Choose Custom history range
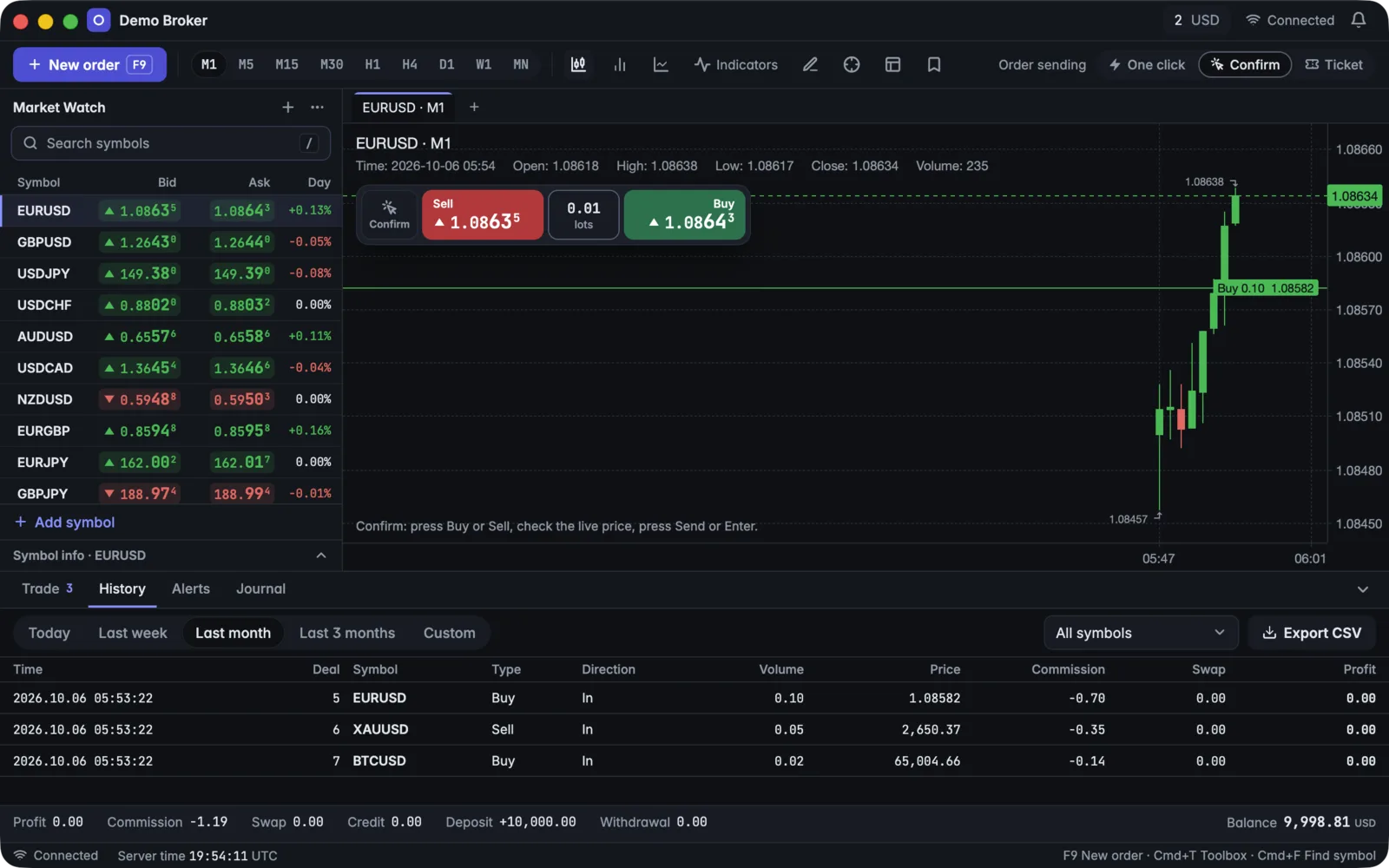 point(450,633)
